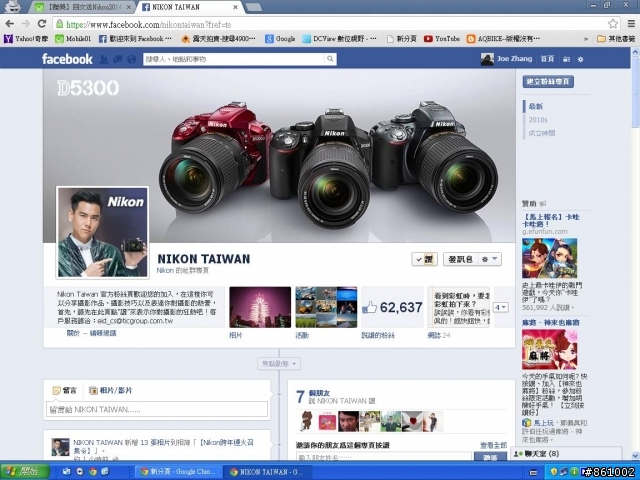Click the Facebook friend requests icon
The image size is (640, 480).
[x=104, y=60]
